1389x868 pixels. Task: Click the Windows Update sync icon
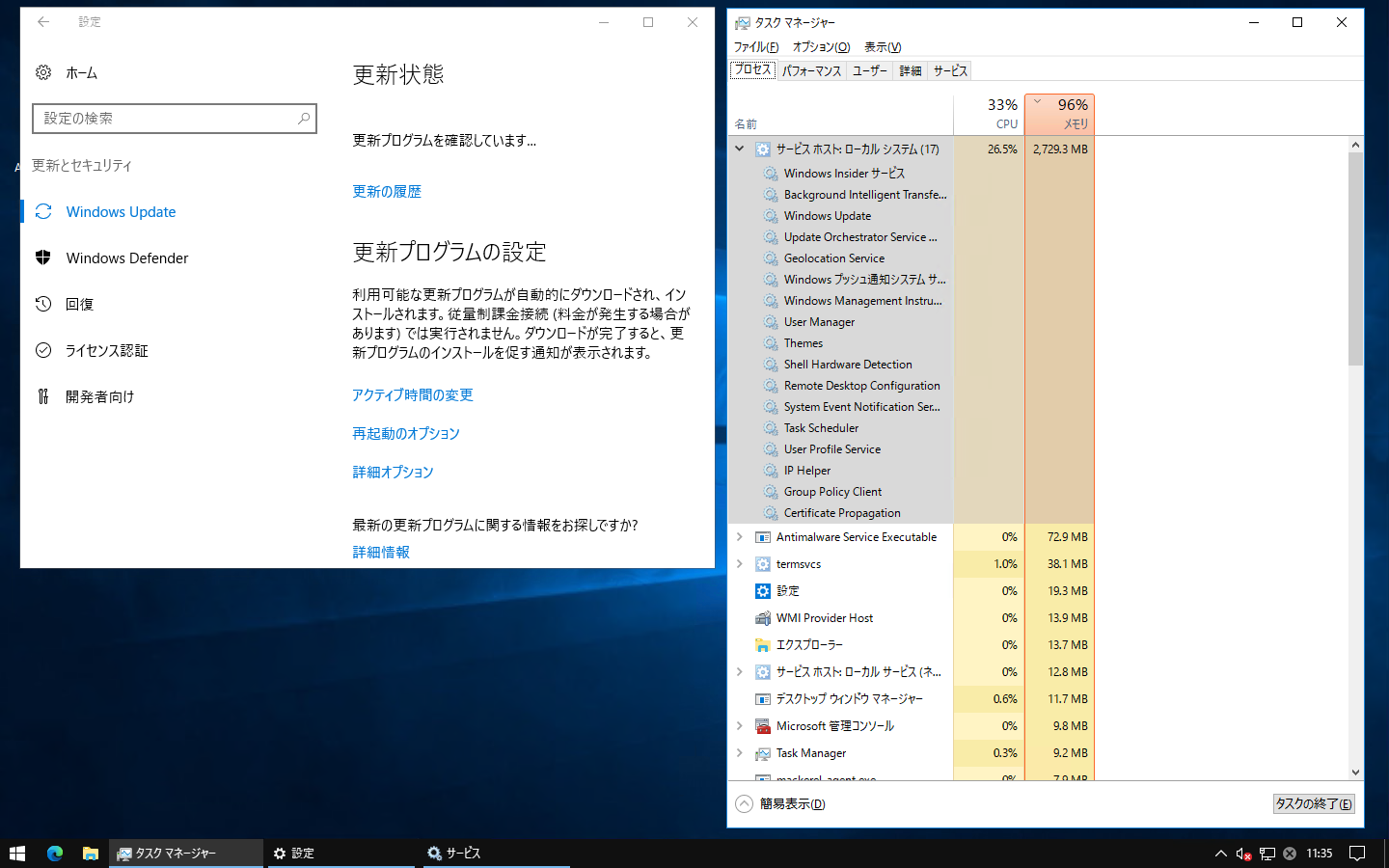tap(43, 211)
